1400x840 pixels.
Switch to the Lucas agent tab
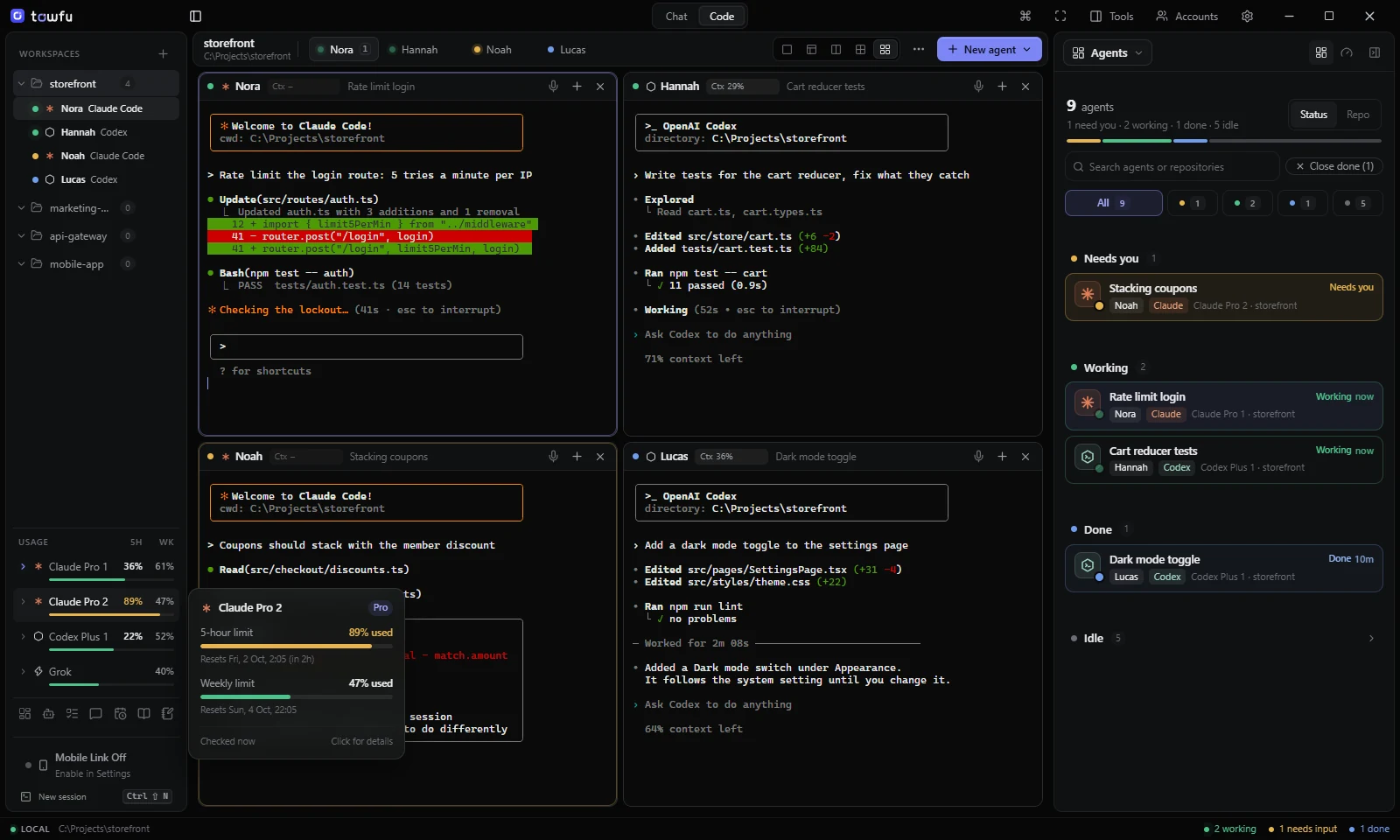567,50
